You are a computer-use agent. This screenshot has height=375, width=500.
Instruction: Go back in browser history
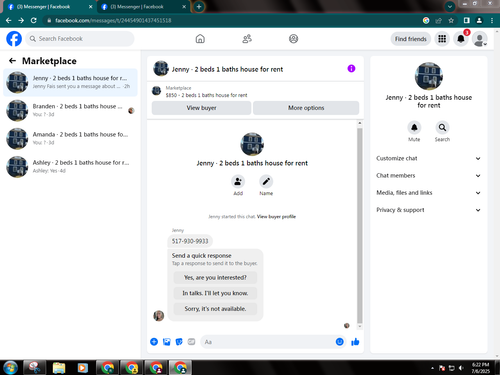[8, 20]
